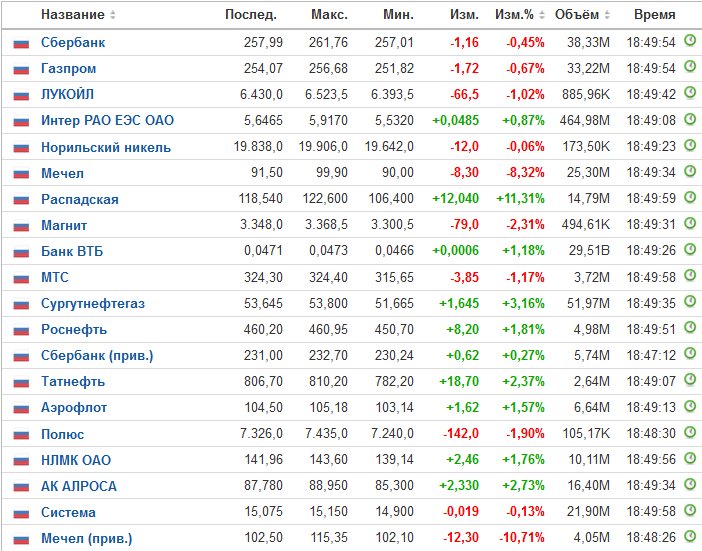Open the АК АЛРОСА link
This screenshot has width=702, height=551.
click(79, 486)
